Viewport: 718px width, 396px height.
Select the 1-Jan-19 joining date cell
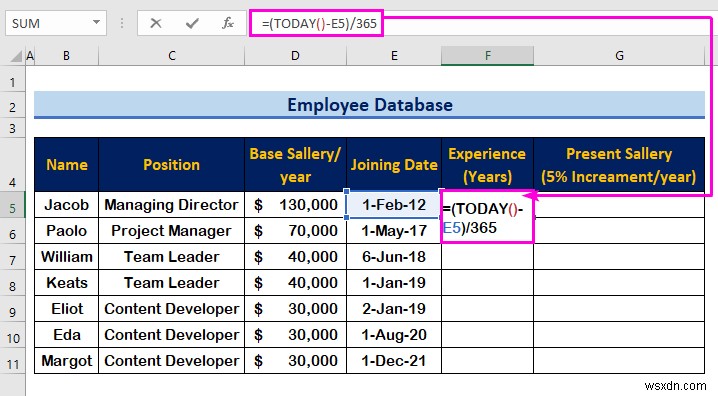(394, 283)
